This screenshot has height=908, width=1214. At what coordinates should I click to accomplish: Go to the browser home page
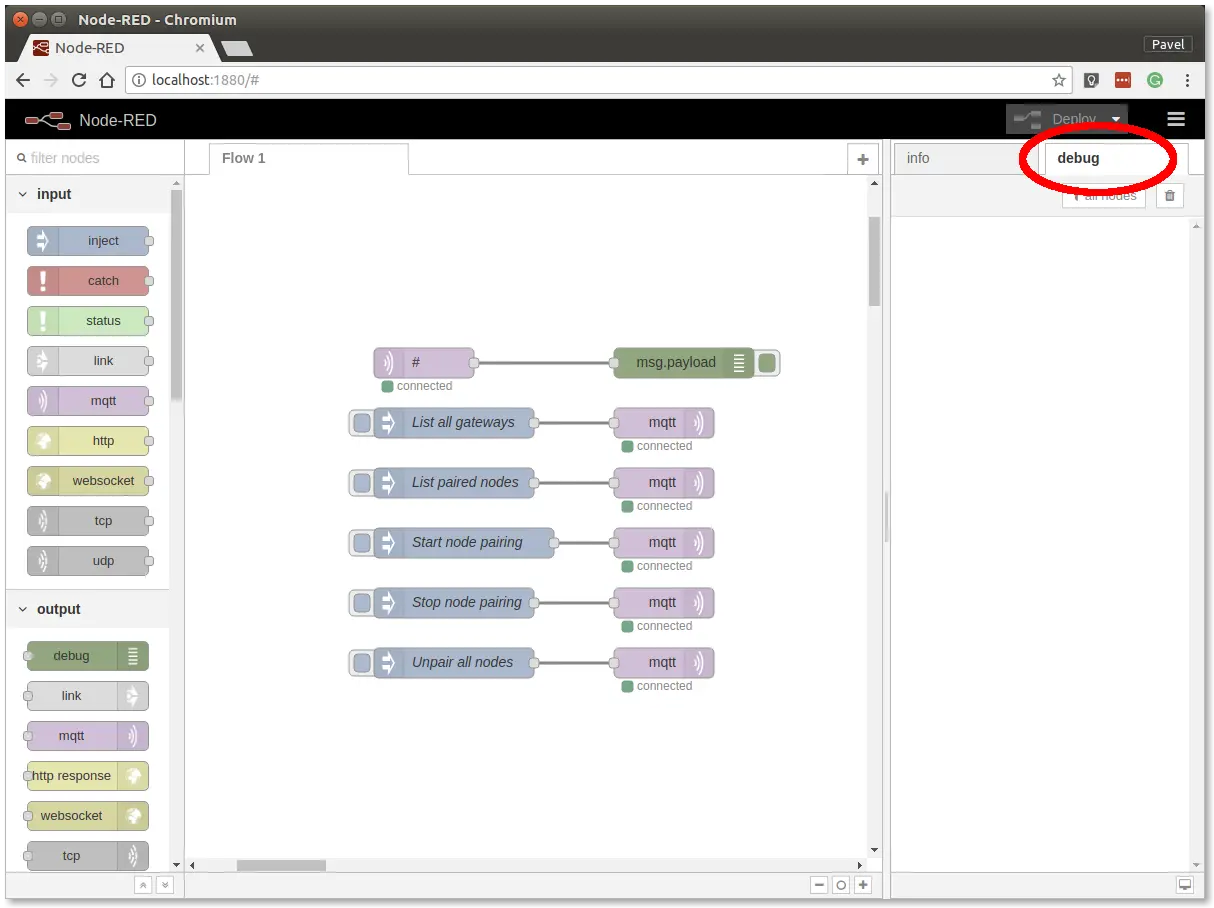click(107, 80)
